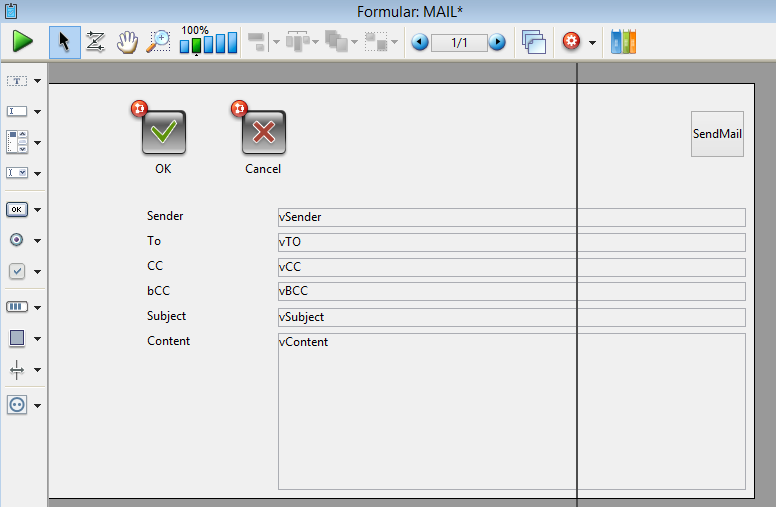Select the magnifier zoom tool

coord(158,42)
